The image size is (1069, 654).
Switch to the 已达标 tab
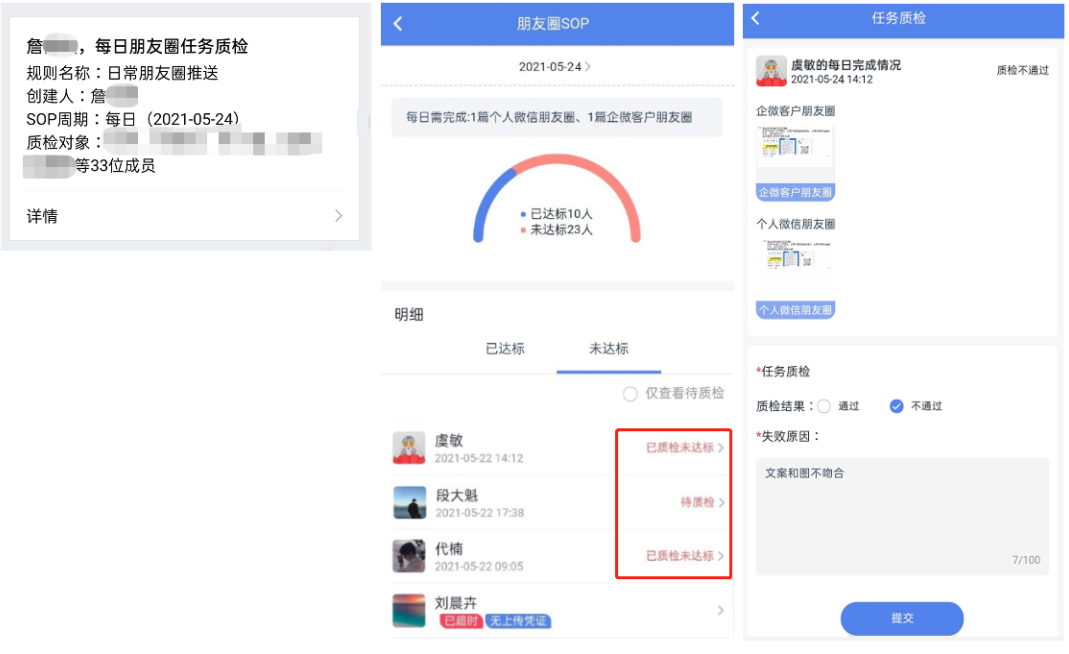[x=505, y=349]
